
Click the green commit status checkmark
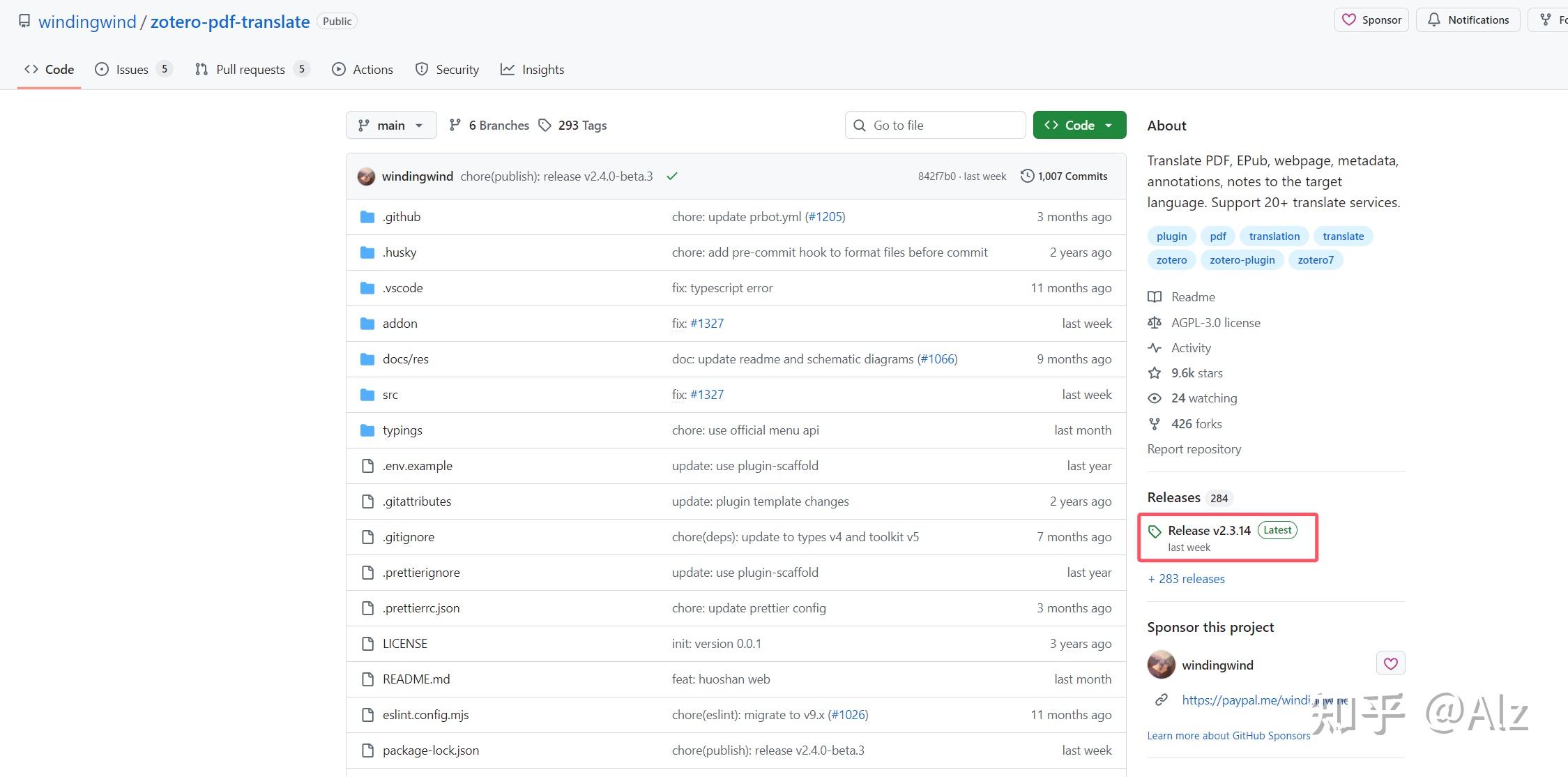tap(672, 176)
